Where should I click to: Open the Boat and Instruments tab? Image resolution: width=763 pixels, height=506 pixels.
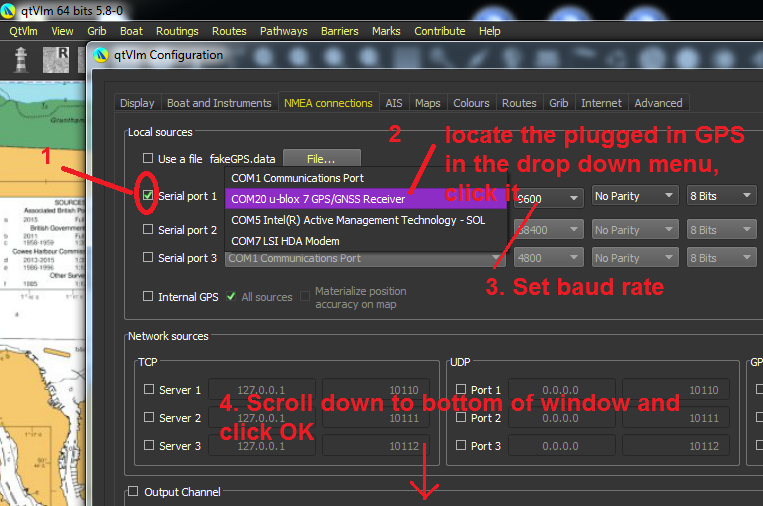point(219,103)
